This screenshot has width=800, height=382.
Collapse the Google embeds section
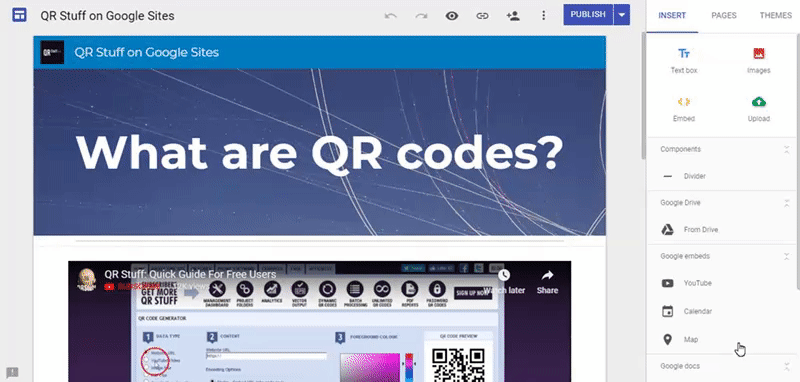(787, 257)
